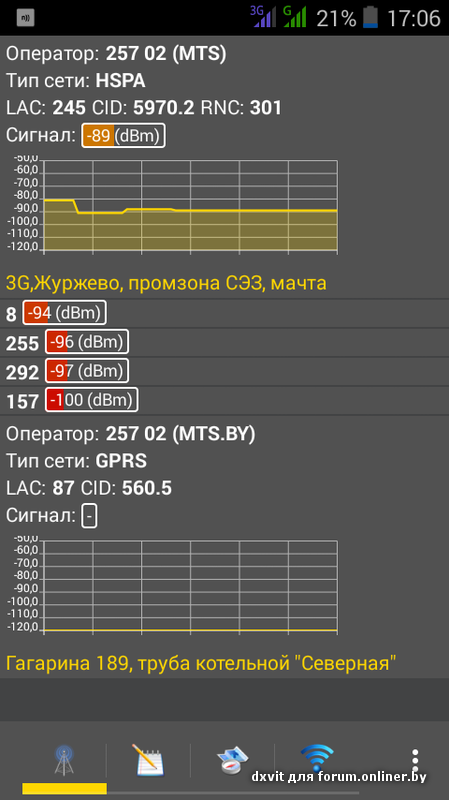
Task: Tap the RNC 301 value
Action: (x=265, y=108)
